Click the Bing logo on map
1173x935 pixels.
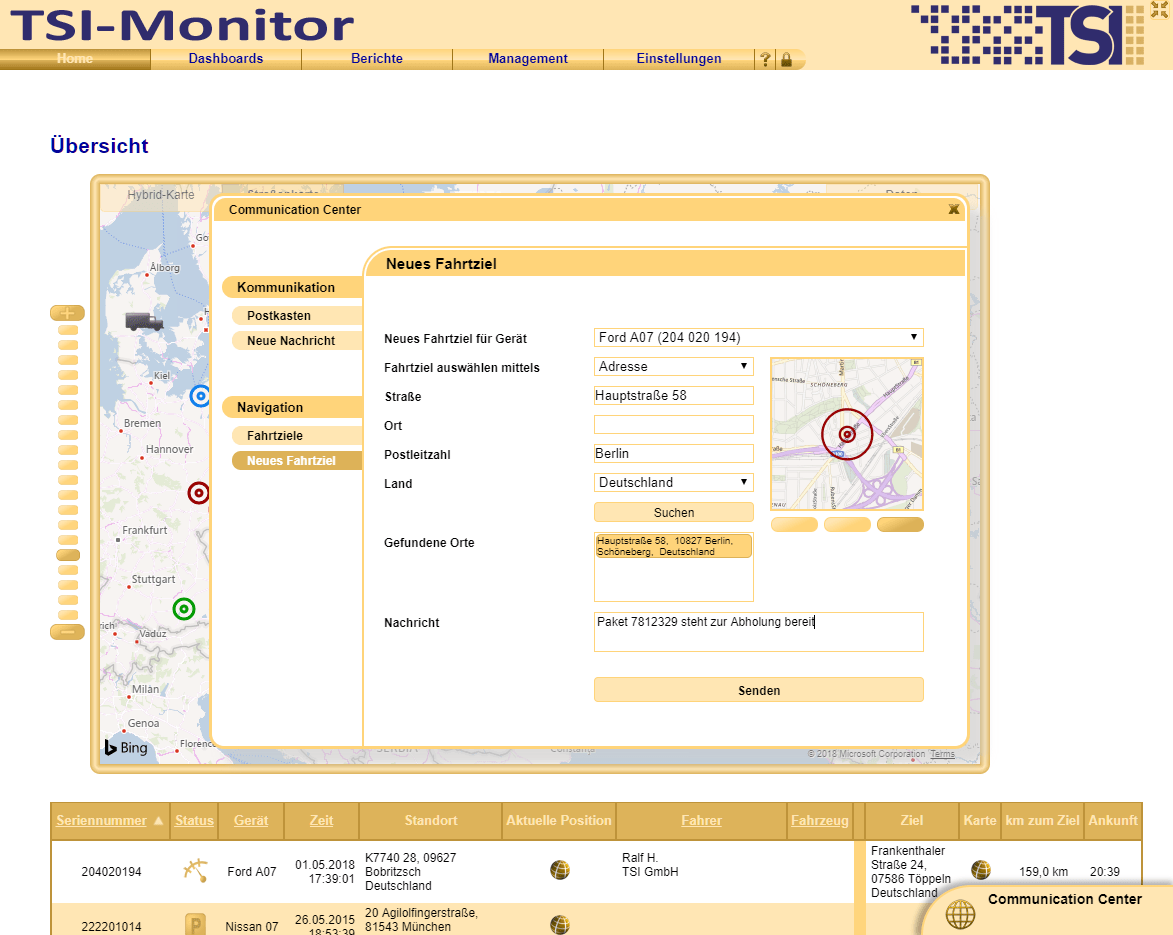pyautogui.click(x=126, y=747)
